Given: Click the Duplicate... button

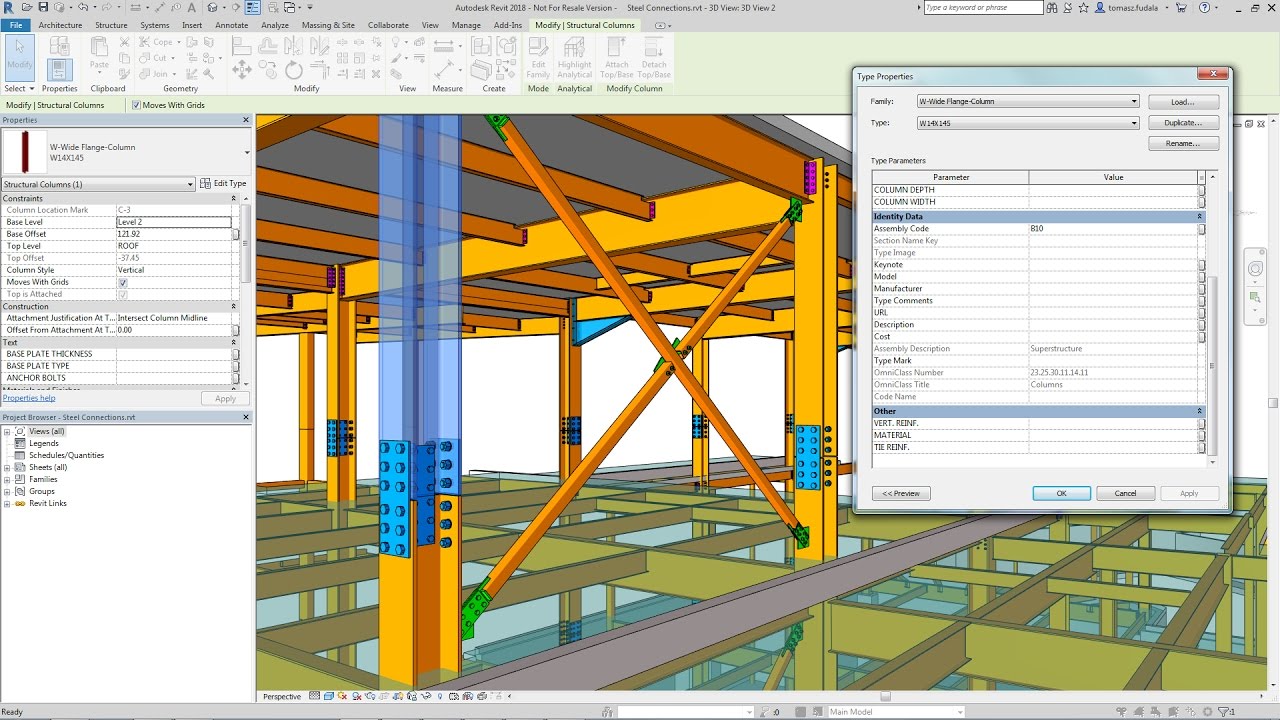Looking at the screenshot, I should pyautogui.click(x=1183, y=123).
